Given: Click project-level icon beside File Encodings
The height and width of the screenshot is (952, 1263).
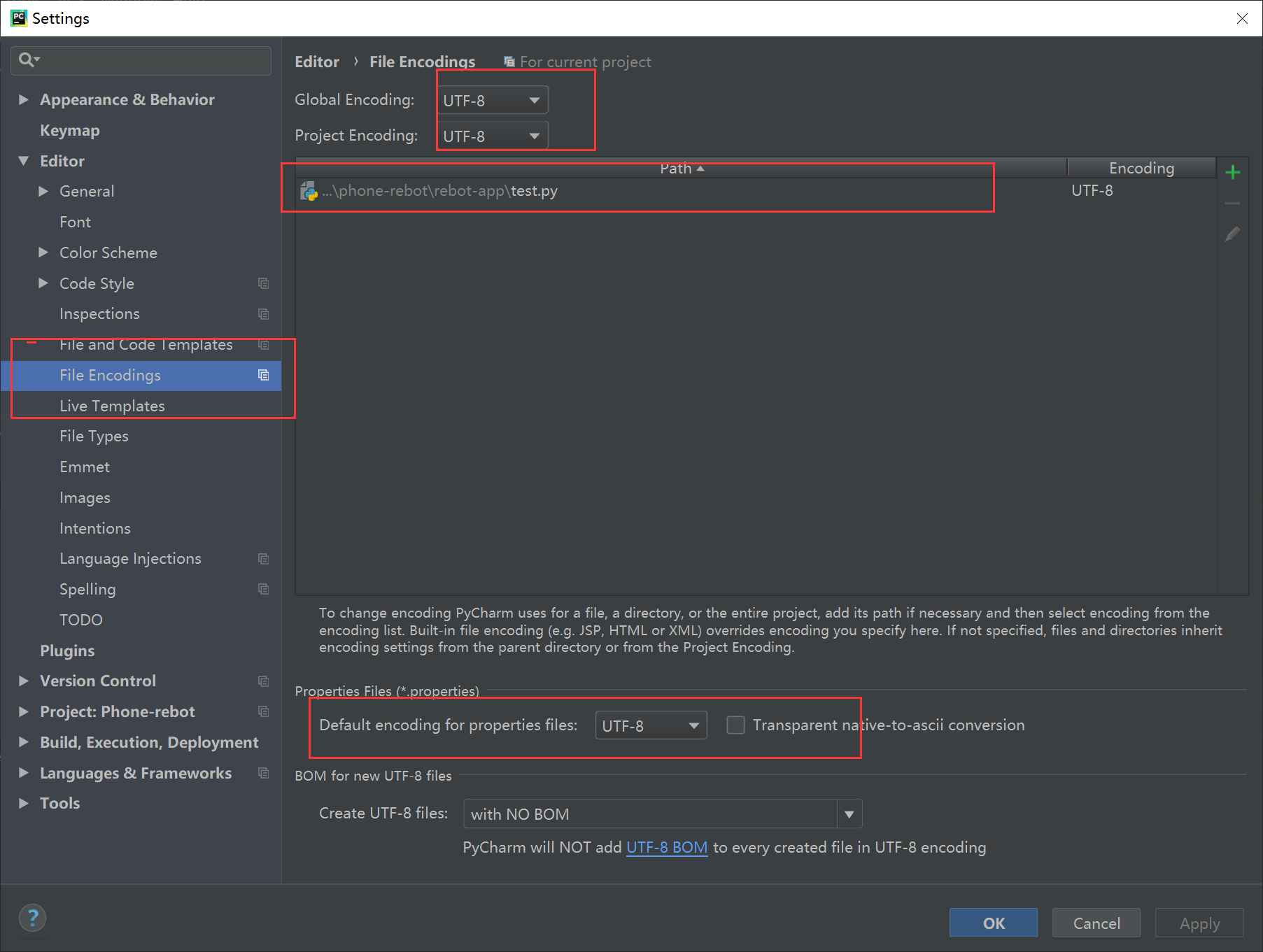Looking at the screenshot, I should point(264,376).
